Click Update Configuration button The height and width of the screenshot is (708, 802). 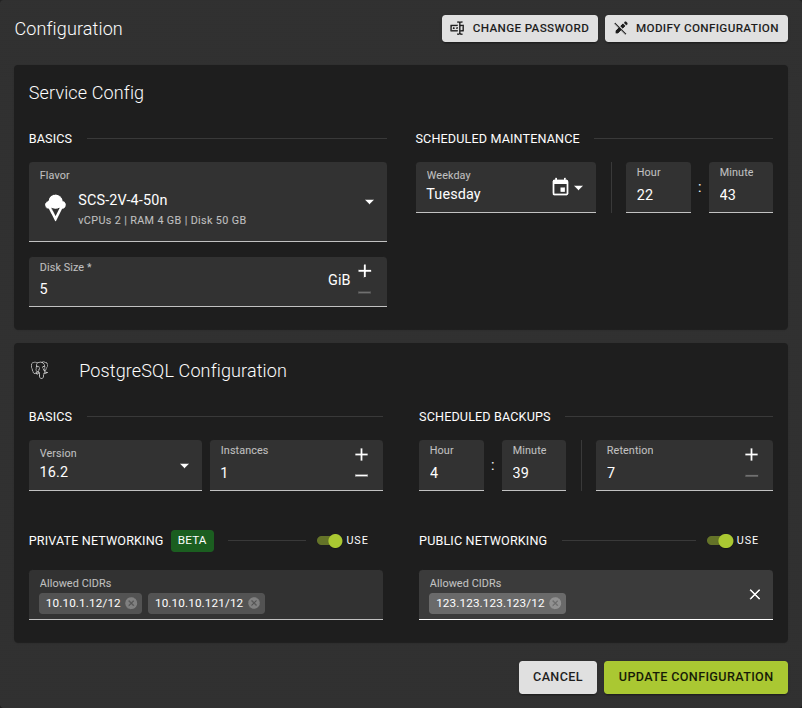[696, 677]
